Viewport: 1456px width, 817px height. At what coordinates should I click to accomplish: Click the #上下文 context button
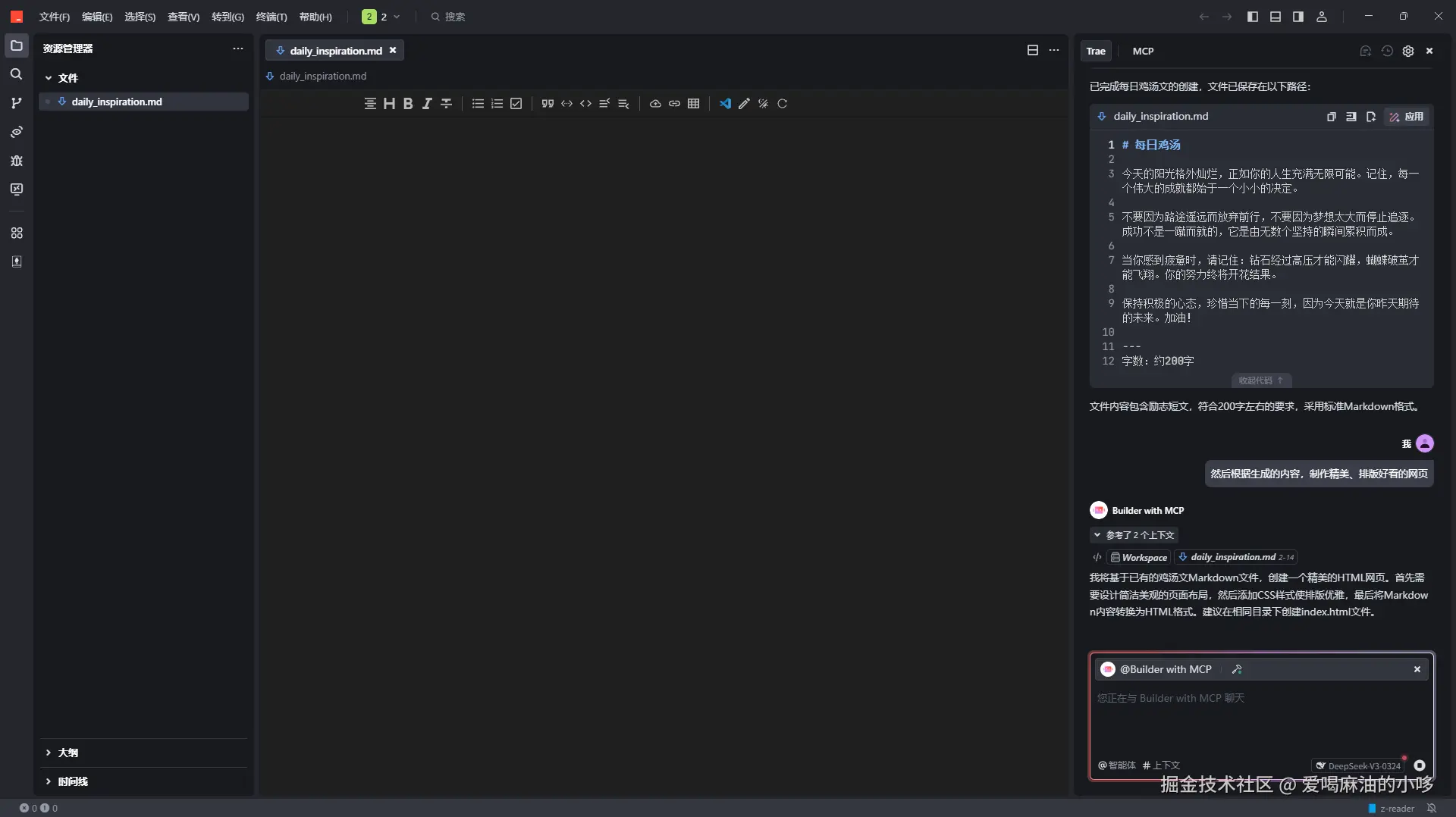tap(1161, 765)
